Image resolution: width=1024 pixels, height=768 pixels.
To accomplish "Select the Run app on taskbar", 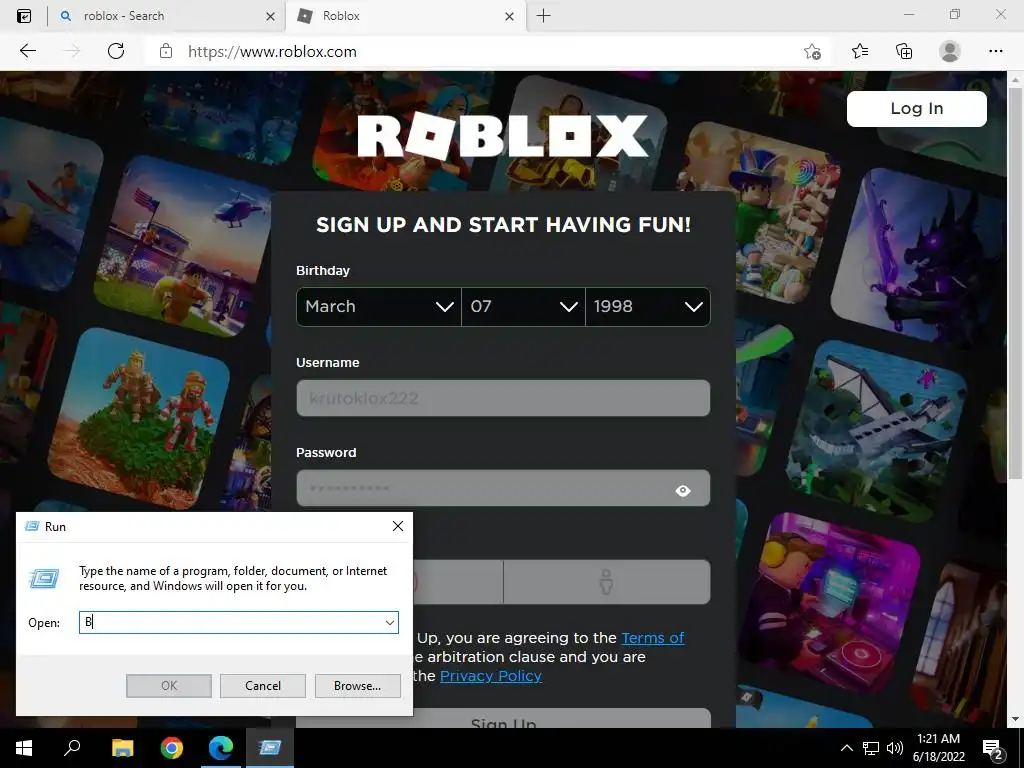I will pos(270,748).
